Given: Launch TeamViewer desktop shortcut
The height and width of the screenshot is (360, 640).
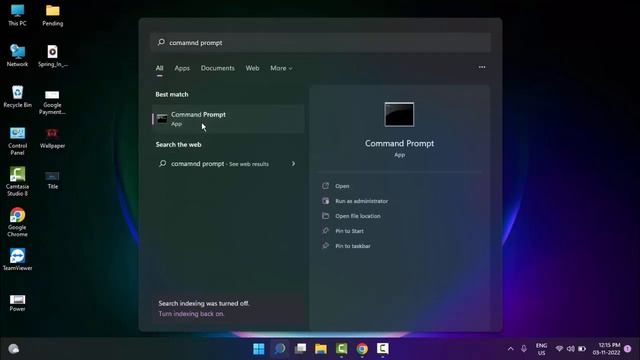Looking at the screenshot, I should pos(17,260).
